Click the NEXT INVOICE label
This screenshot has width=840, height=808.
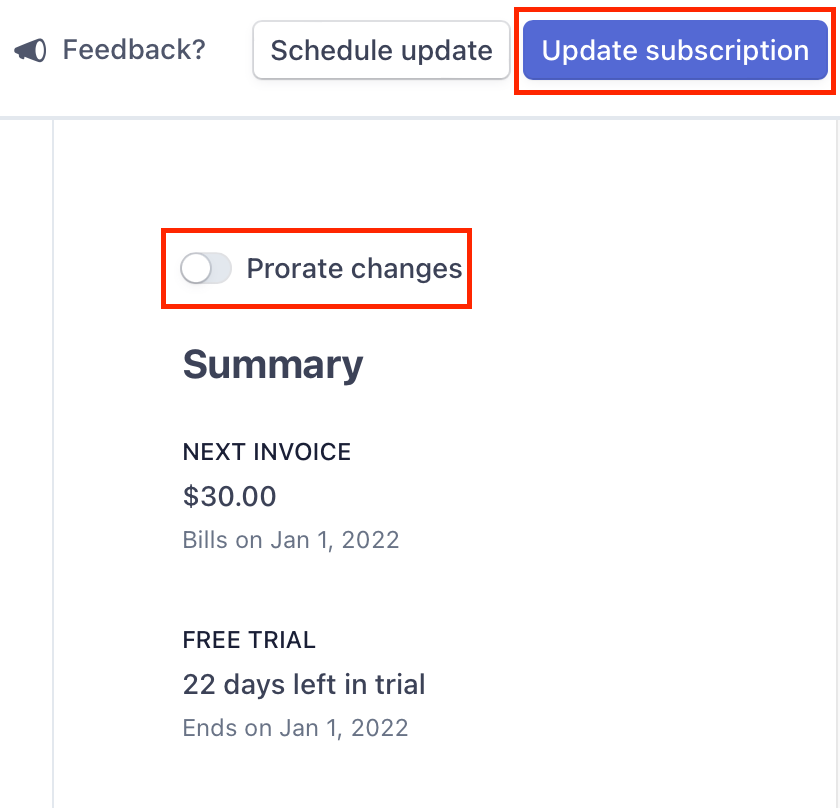click(x=266, y=452)
